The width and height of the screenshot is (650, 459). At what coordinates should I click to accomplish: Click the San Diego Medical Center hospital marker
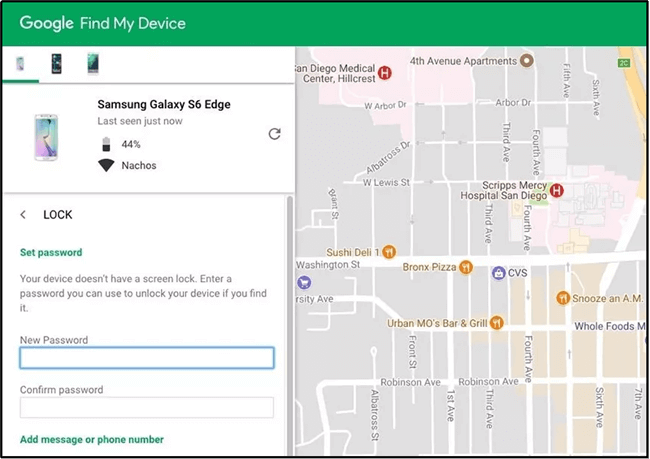385,73
